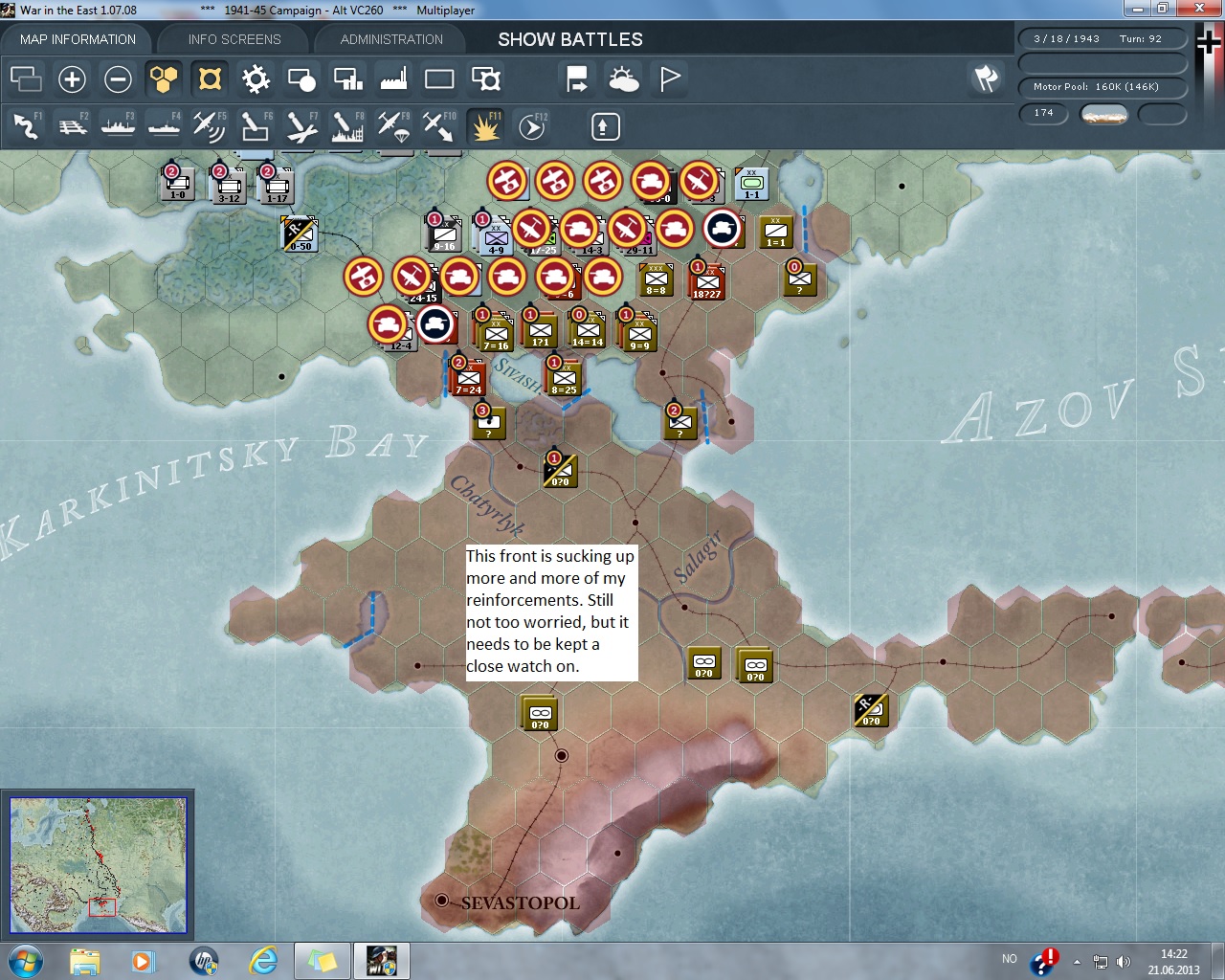
Task: Select the F8 city bombing mode
Action: click(347, 126)
